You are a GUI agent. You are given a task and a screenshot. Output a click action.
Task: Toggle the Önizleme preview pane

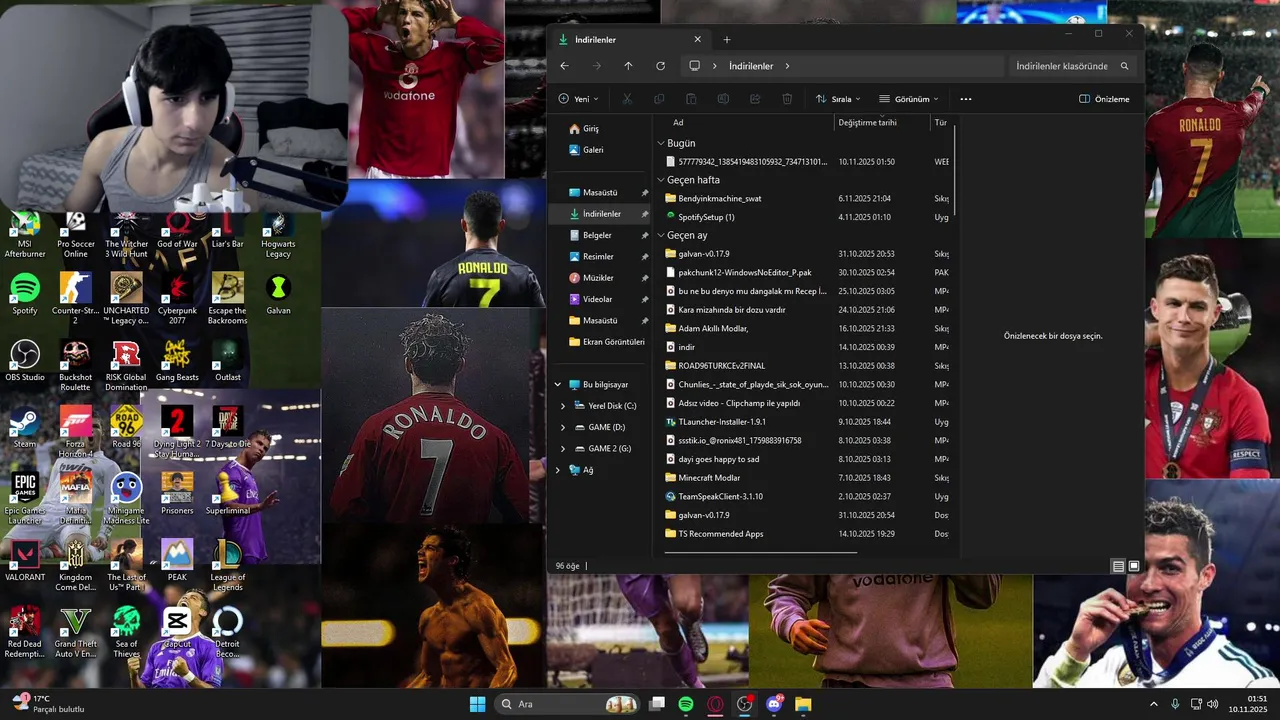click(x=1104, y=99)
